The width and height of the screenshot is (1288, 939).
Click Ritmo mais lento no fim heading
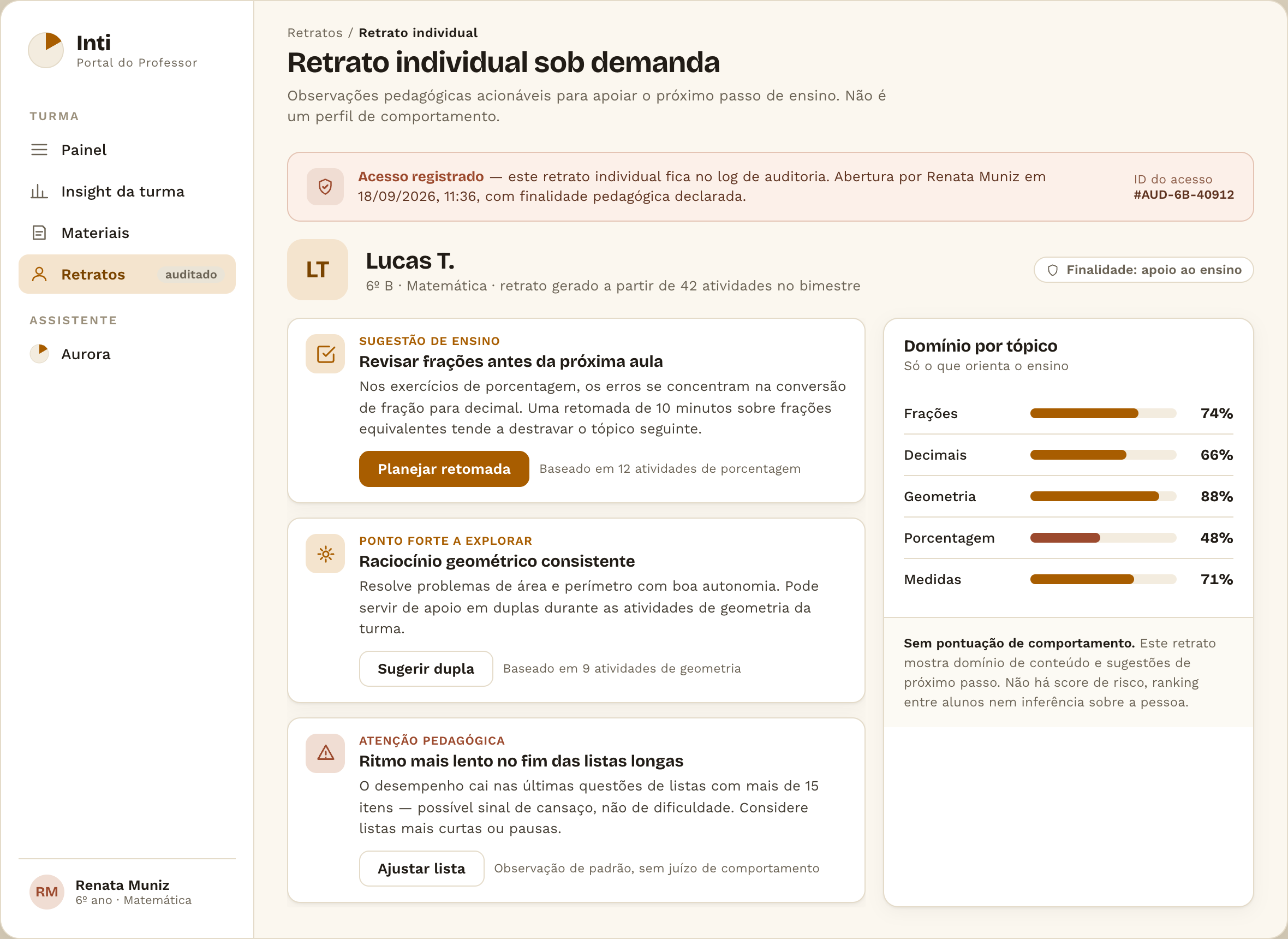click(x=521, y=761)
